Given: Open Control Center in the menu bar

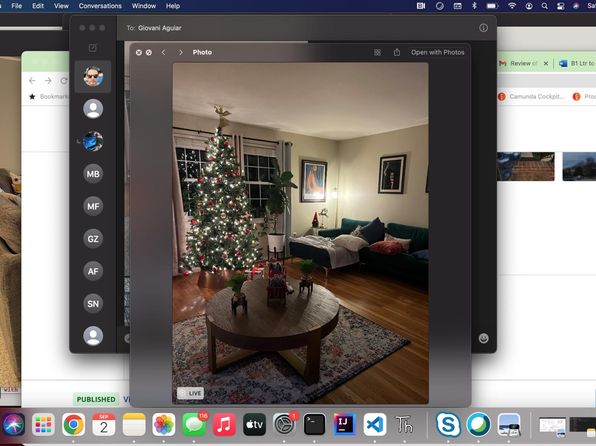Looking at the screenshot, I should click(x=560, y=6).
